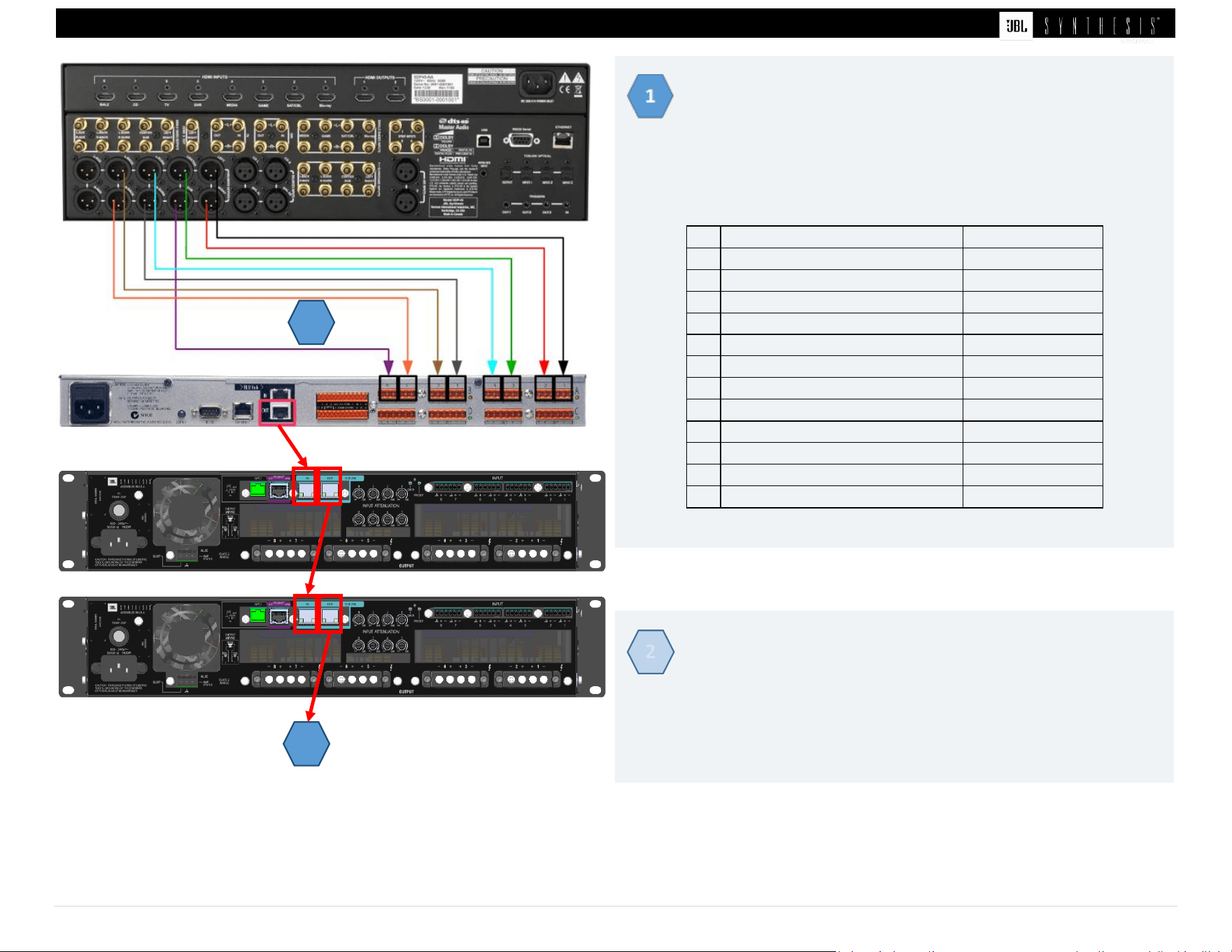
Task: Click the equalizer power socket on the left
Action: [90, 404]
